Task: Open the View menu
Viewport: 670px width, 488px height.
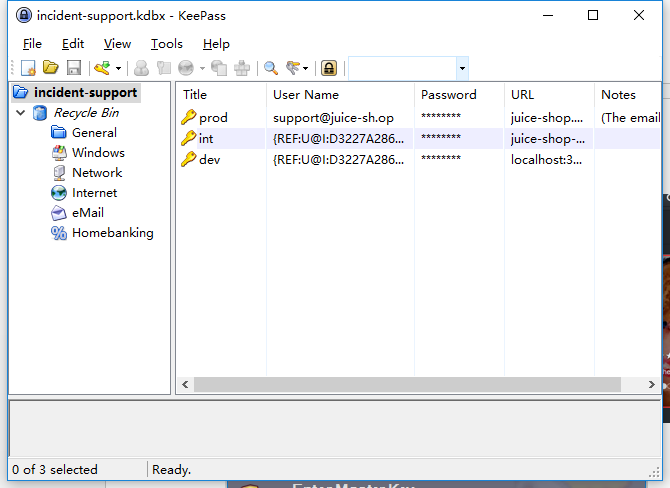Action: pyautogui.click(x=117, y=44)
